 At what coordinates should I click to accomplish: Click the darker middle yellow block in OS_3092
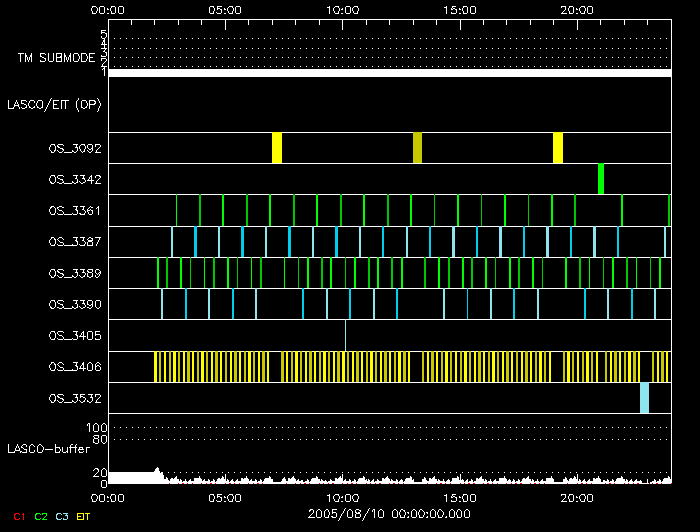coord(418,148)
